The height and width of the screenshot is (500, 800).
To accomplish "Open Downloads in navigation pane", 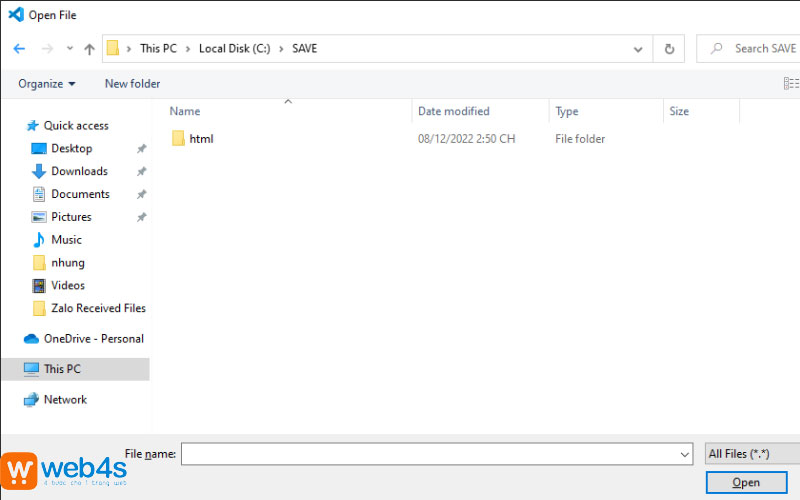I will 79,171.
